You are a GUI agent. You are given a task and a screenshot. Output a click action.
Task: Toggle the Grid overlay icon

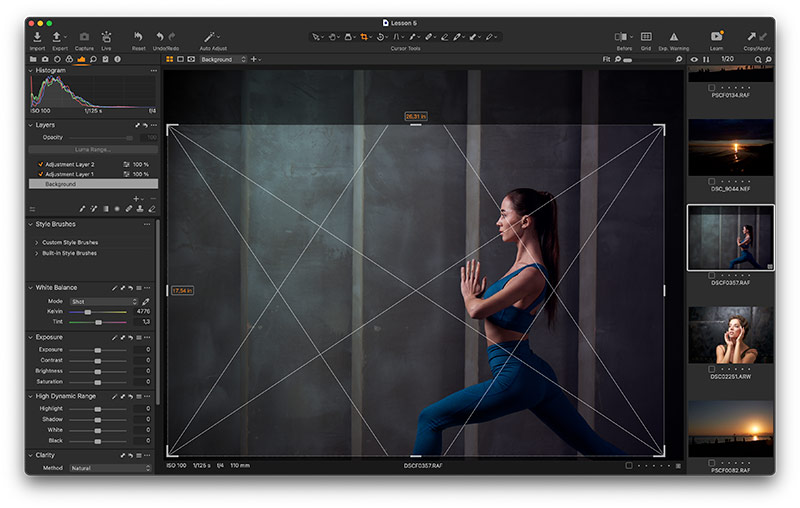[x=646, y=37]
